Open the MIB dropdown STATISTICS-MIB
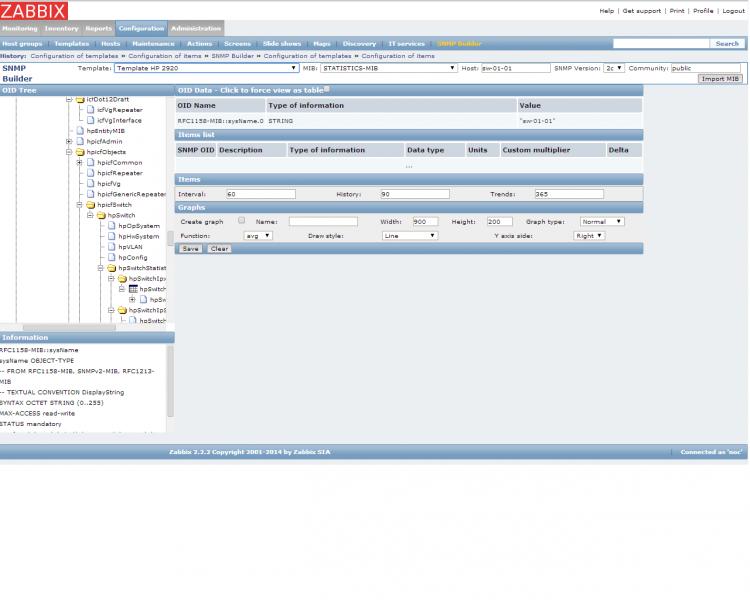Screen dimensions: 750x600 388,69
